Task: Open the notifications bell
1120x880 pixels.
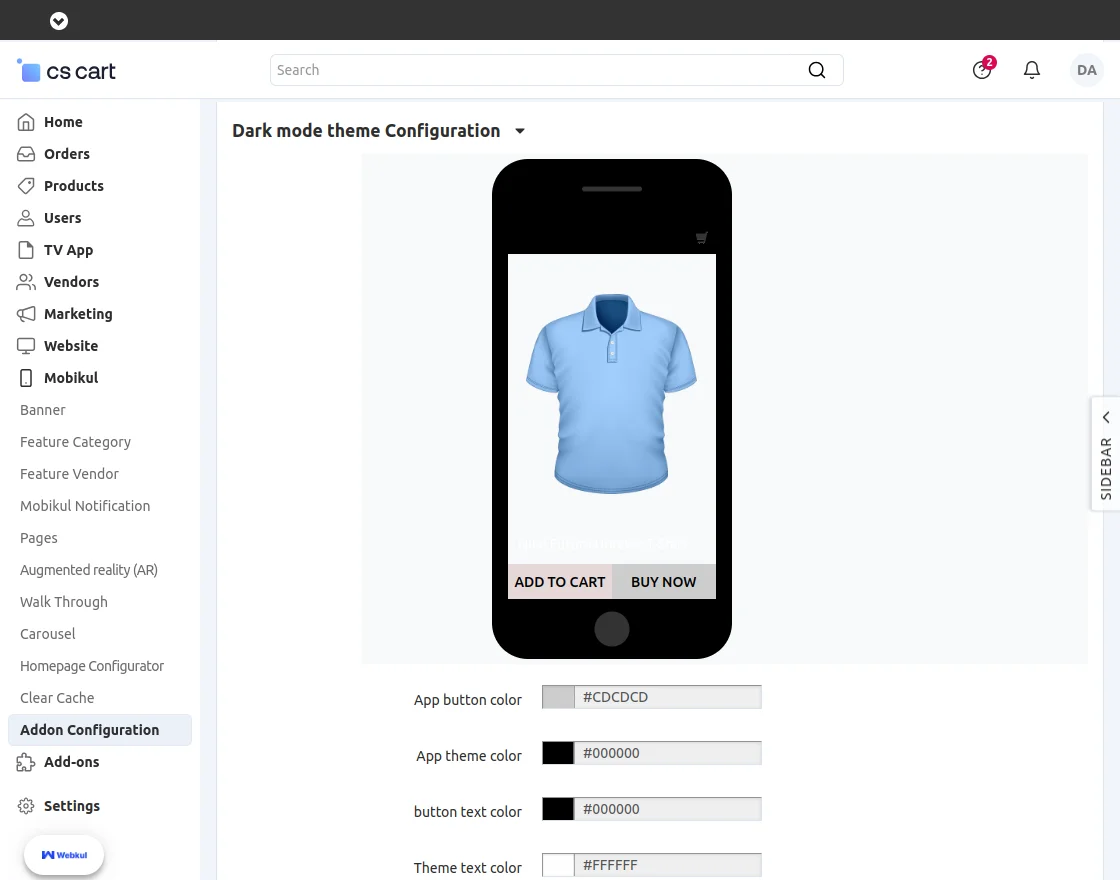Action: click(1032, 70)
